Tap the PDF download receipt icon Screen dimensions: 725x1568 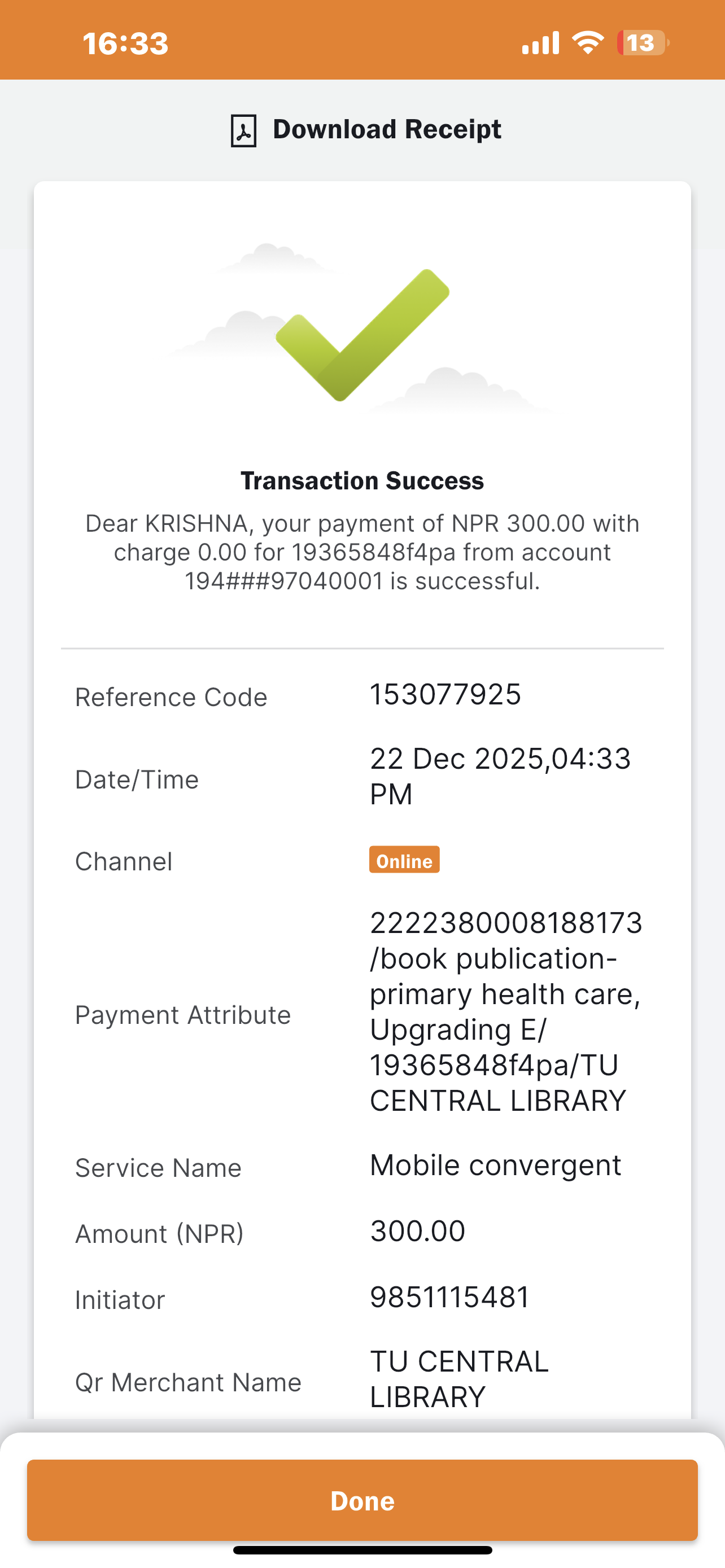tap(243, 130)
